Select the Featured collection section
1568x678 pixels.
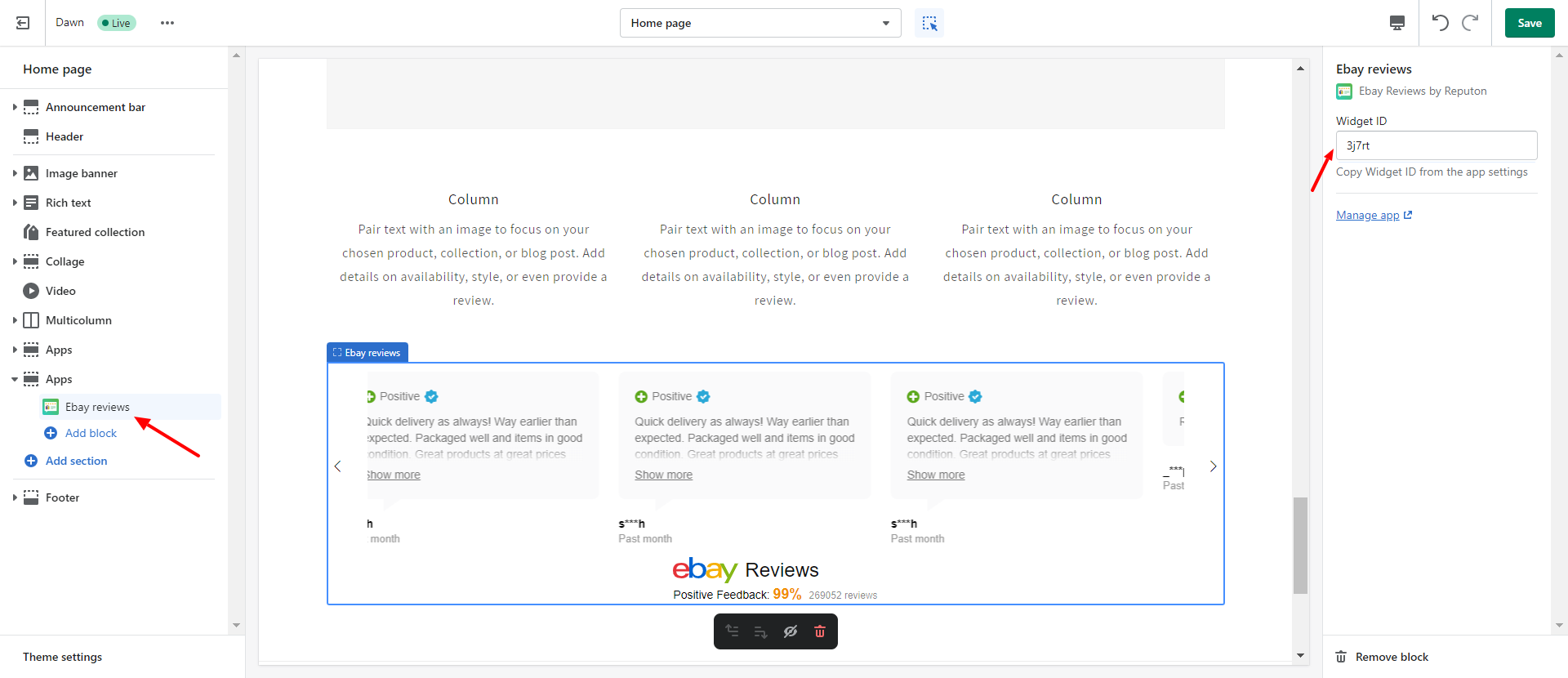tap(95, 232)
